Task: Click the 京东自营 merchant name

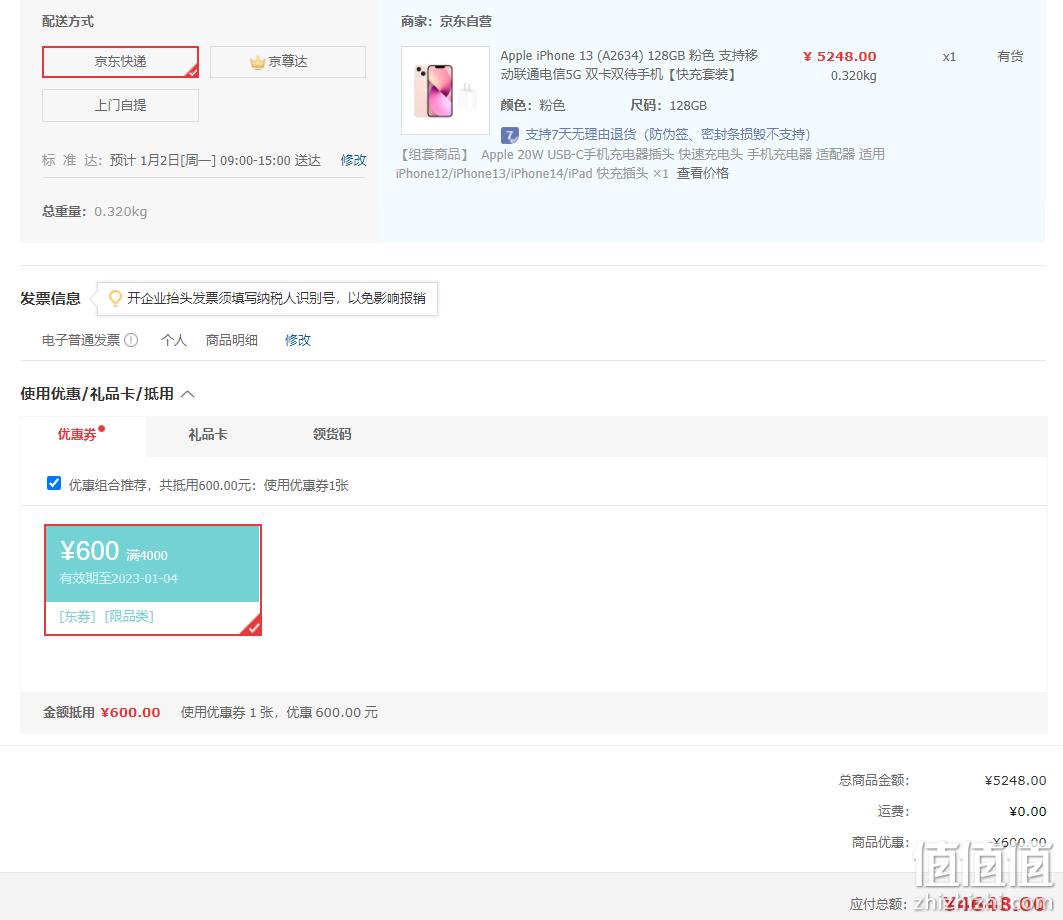Action: point(466,21)
